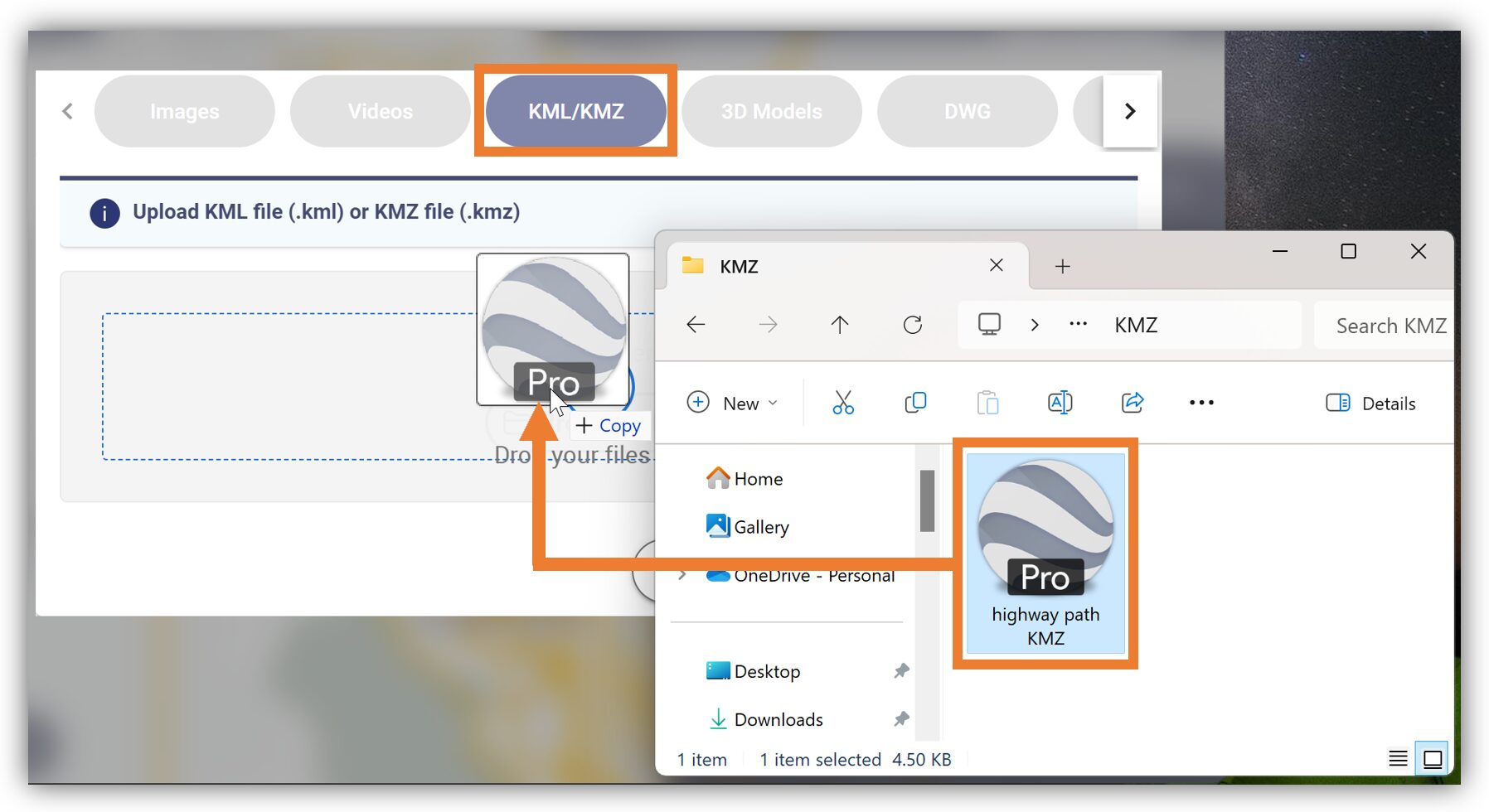Open the Videos tab
Image resolution: width=1489 pixels, height=812 pixels.
pyautogui.click(x=381, y=111)
